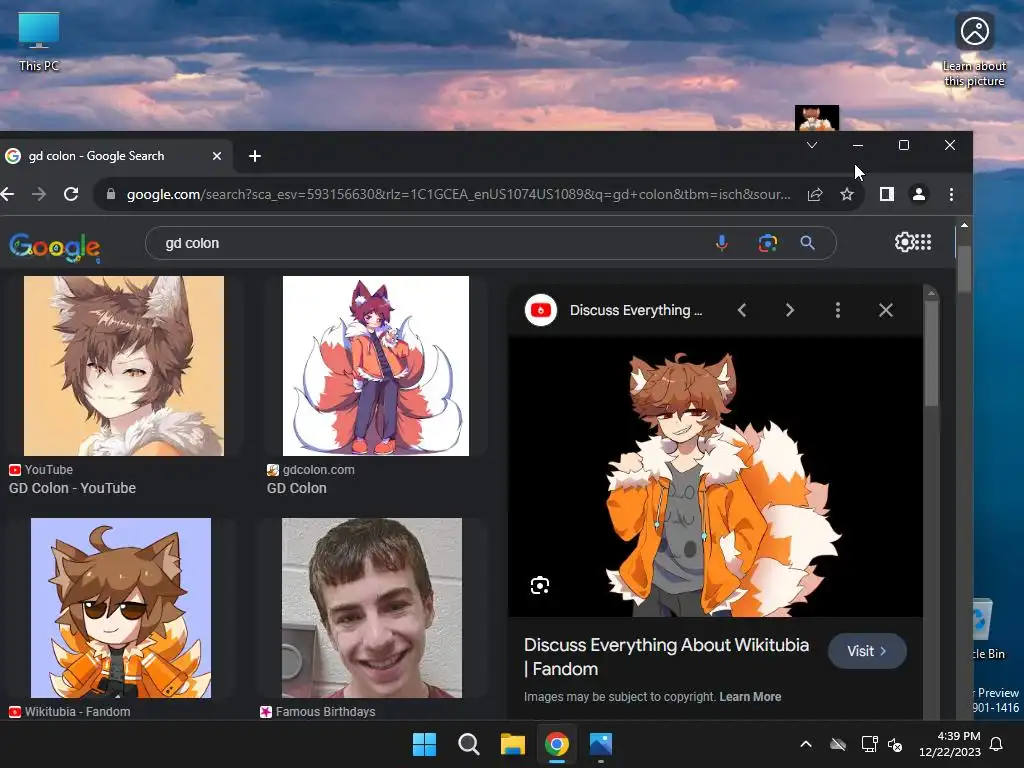1024x768 pixels.
Task: Close the gd colon Google Search tab
Action: [217, 156]
